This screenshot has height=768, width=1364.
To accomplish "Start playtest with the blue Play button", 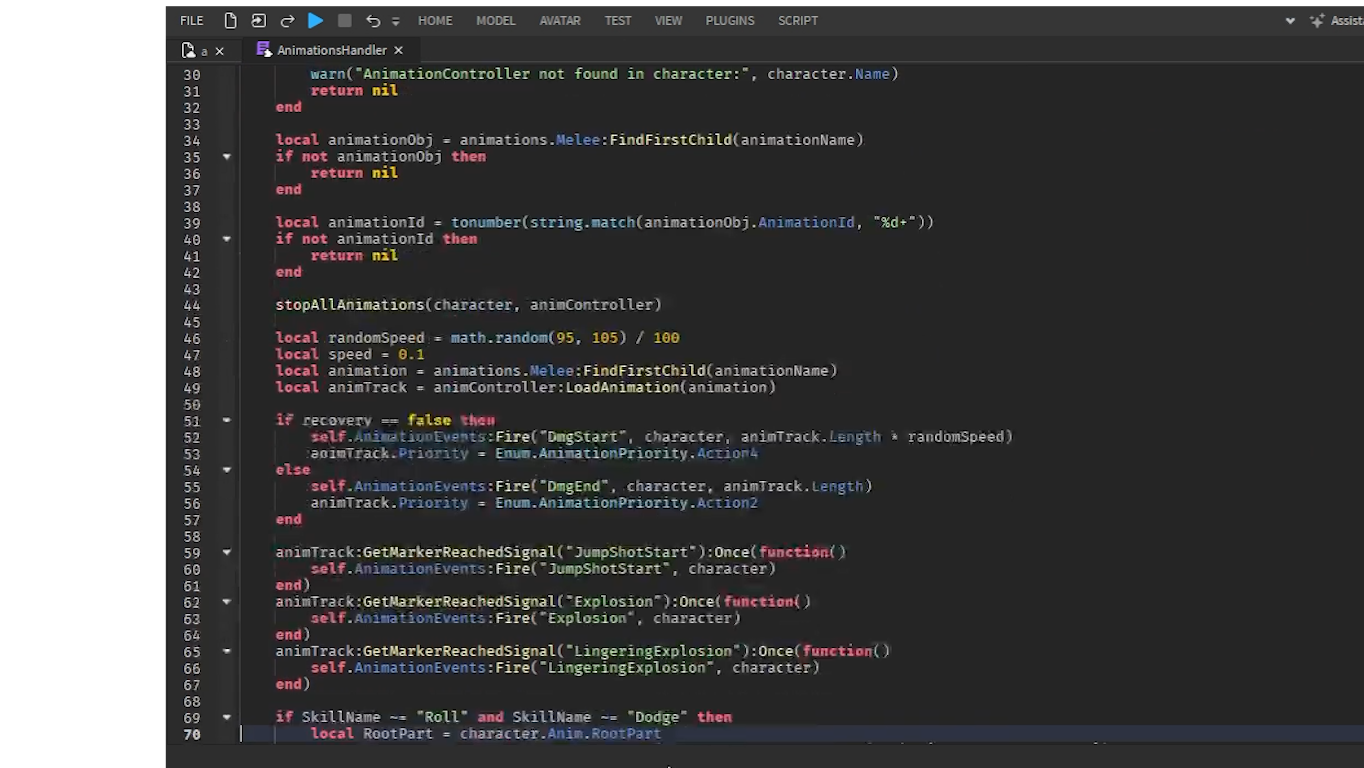I will coord(315,20).
